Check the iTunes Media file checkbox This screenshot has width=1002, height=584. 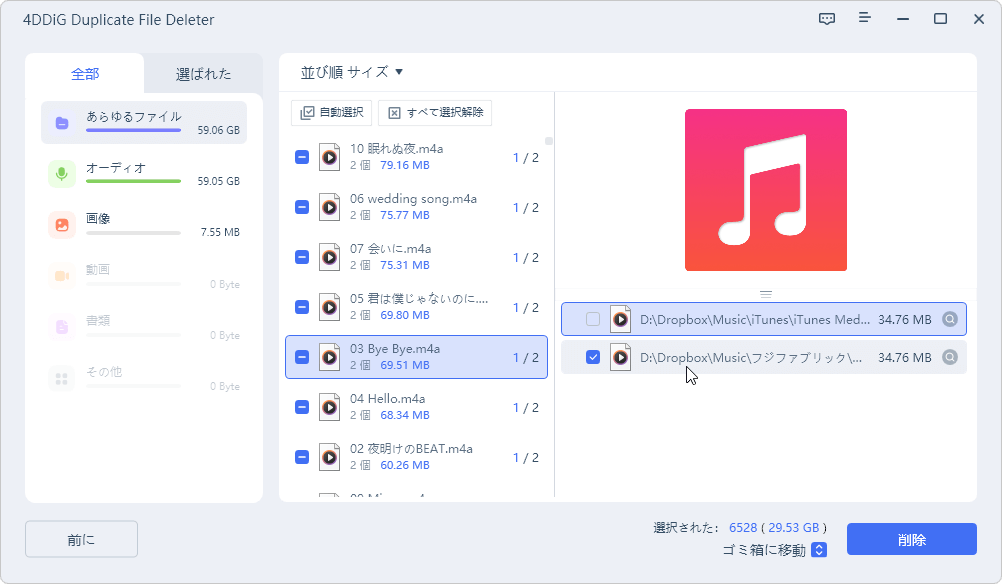tap(593, 319)
